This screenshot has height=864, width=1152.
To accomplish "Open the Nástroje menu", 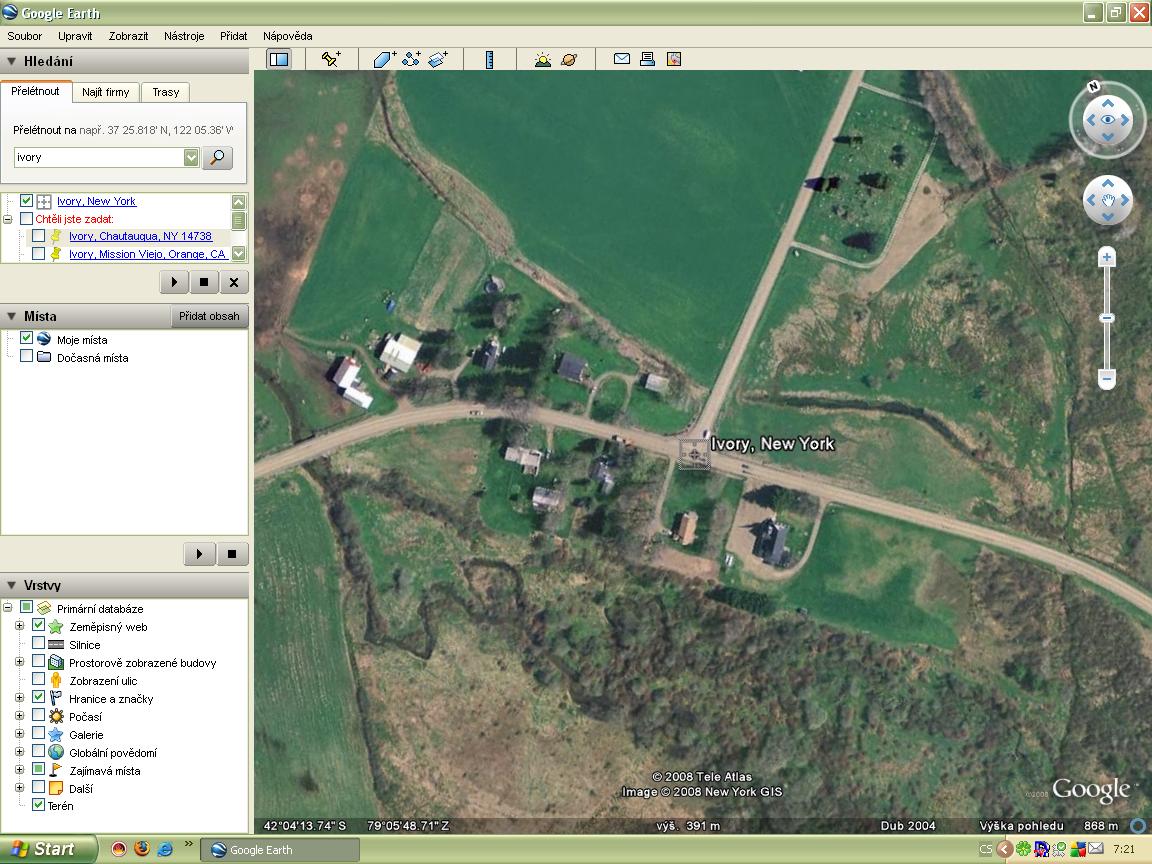I will tap(184, 36).
